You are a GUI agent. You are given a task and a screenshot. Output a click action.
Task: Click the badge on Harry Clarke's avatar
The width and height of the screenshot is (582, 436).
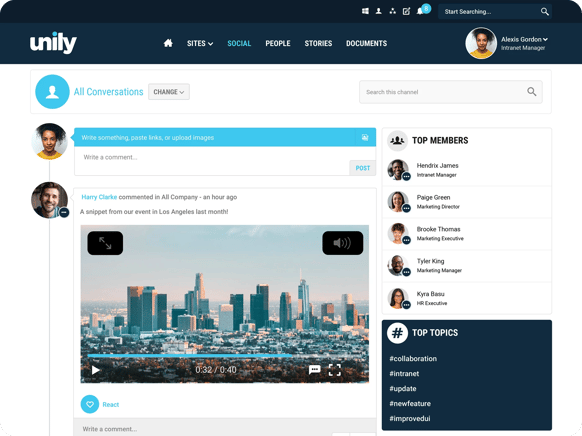64,213
